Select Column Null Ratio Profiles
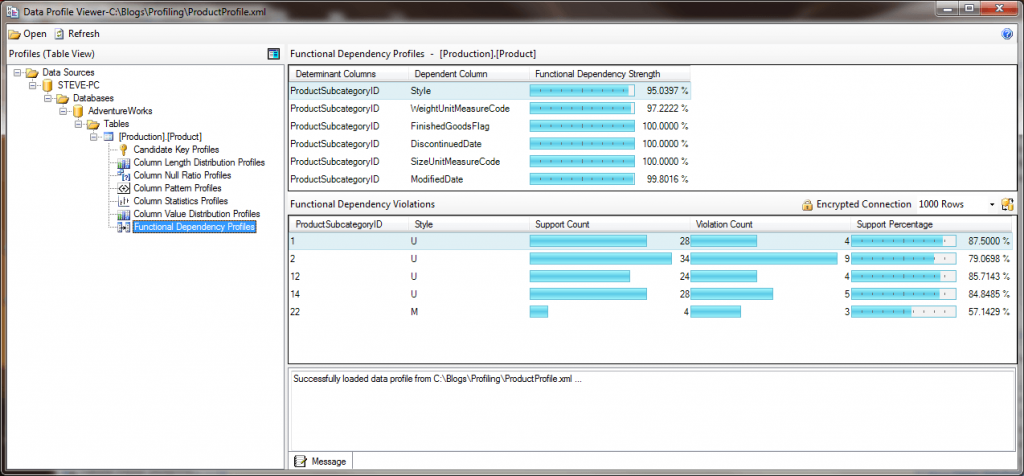The height and width of the screenshot is (476, 1024). pyautogui.click(x=182, y=175)
